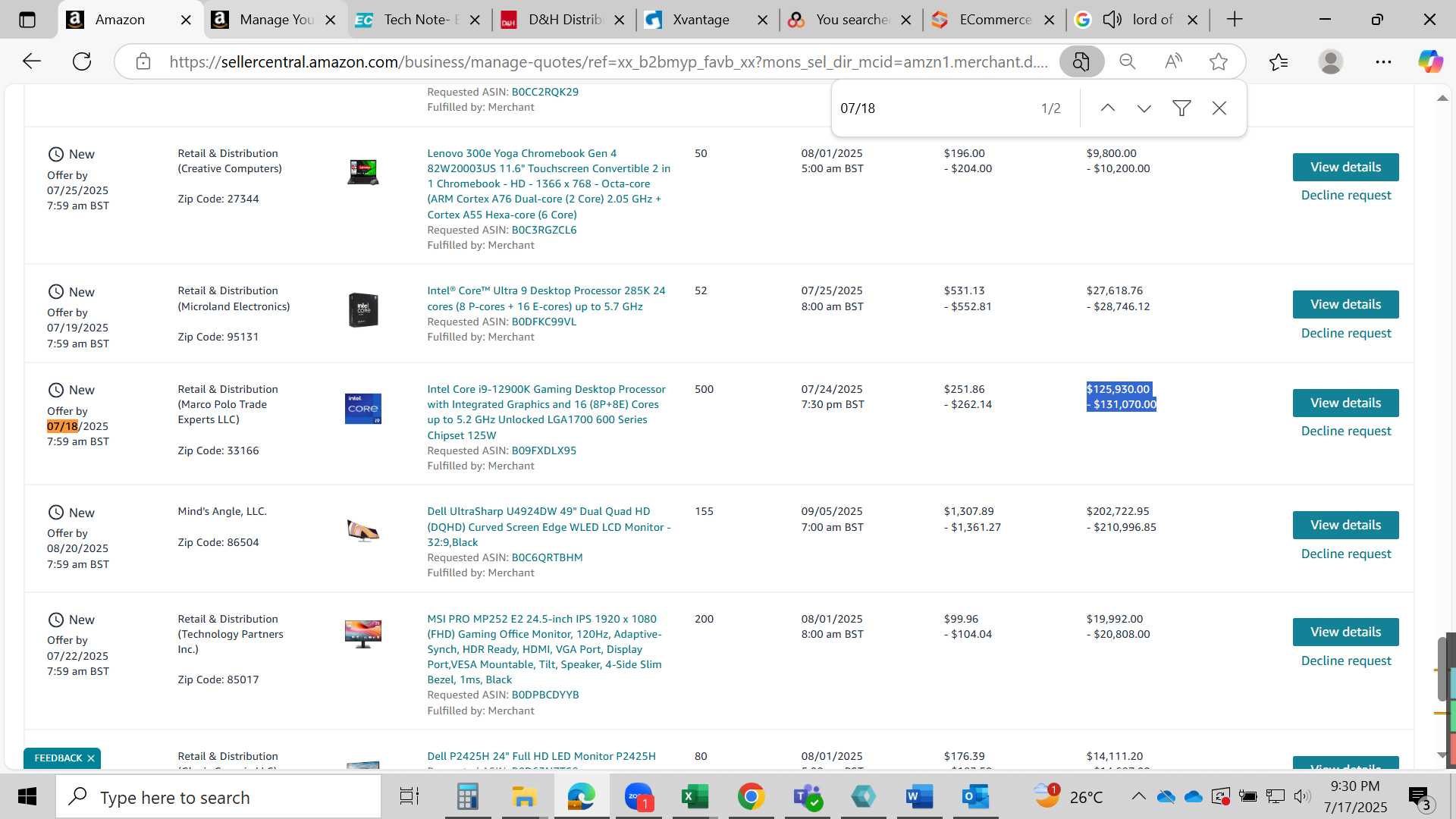Viewport: 1456px width, 819px height.
Task: Launch the Copilot sidebar icon
Action: [x=1430, y=61]
